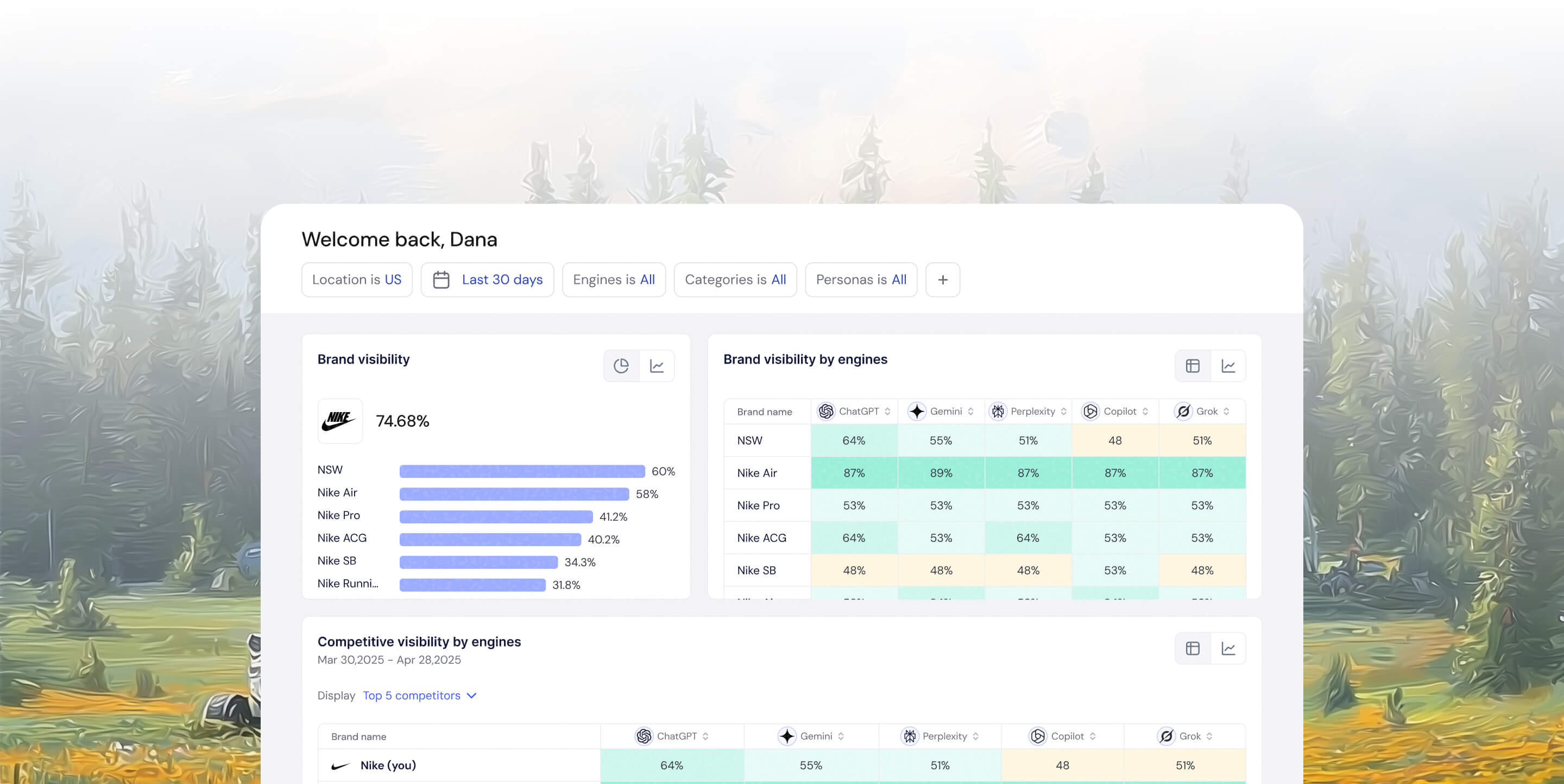Select the Engines is All filter chip
This screenshot has width=1564, height=784.
(614, 280)
